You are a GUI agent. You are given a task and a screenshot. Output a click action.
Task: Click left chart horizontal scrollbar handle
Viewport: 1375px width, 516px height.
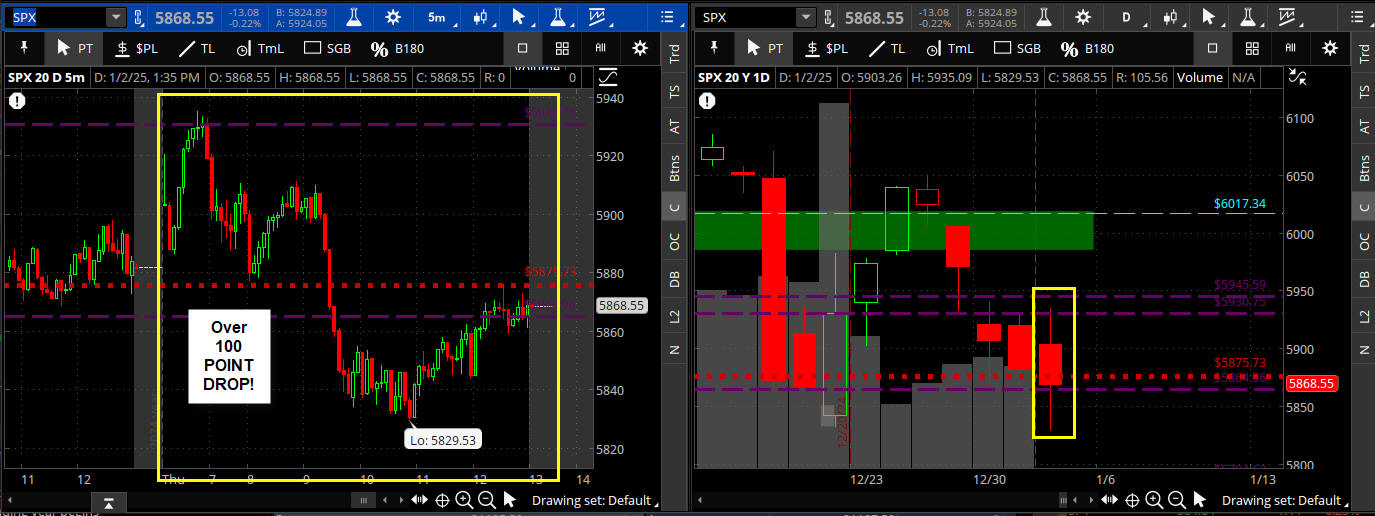point(365,500)
